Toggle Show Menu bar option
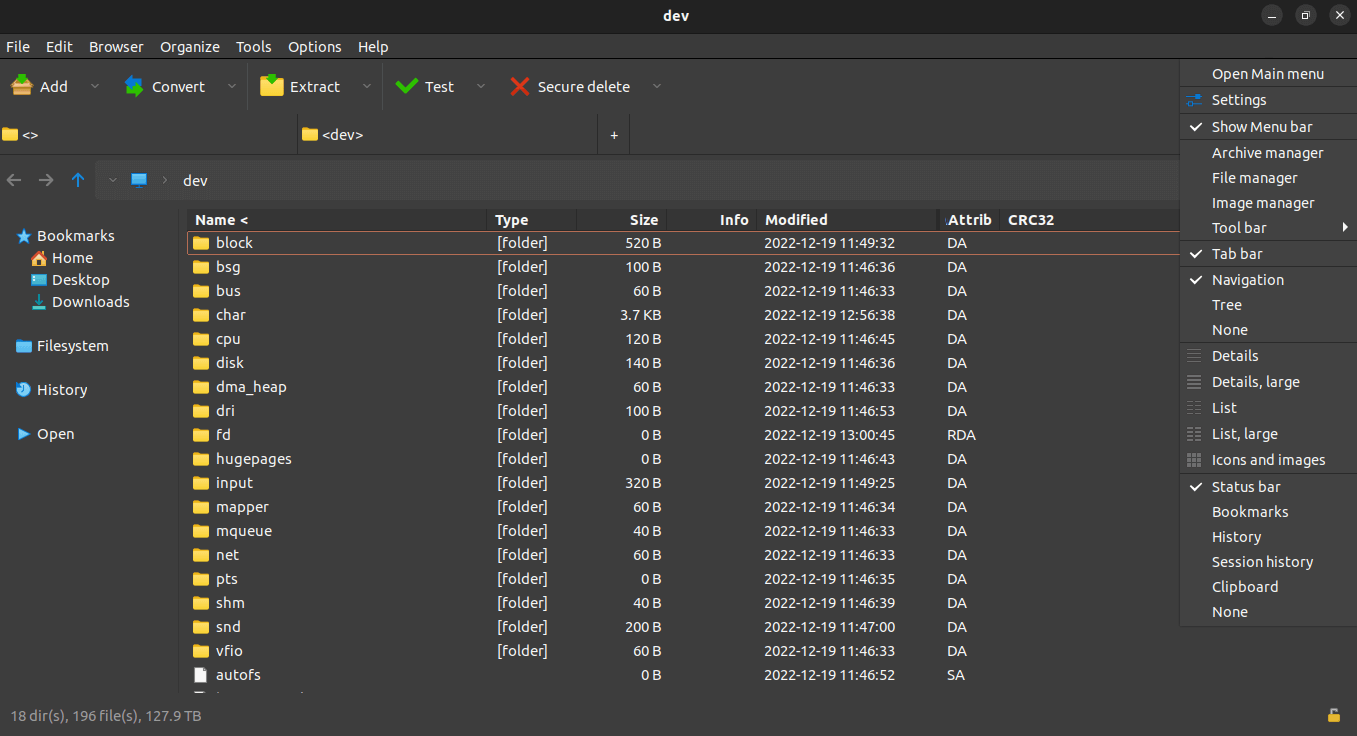 pos(1261,127)
